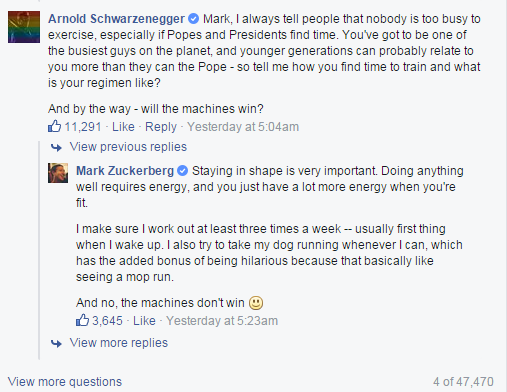Open Arnold Schwarzenegger's rainbow profile picture
This screenshot has width=507, height=392.
click(x=24, y=27)
